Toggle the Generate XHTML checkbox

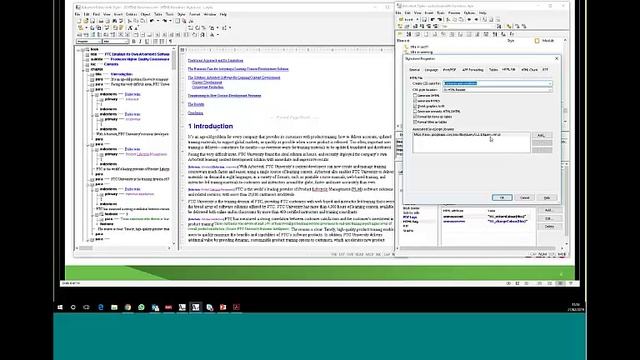(x=415, y=96)
